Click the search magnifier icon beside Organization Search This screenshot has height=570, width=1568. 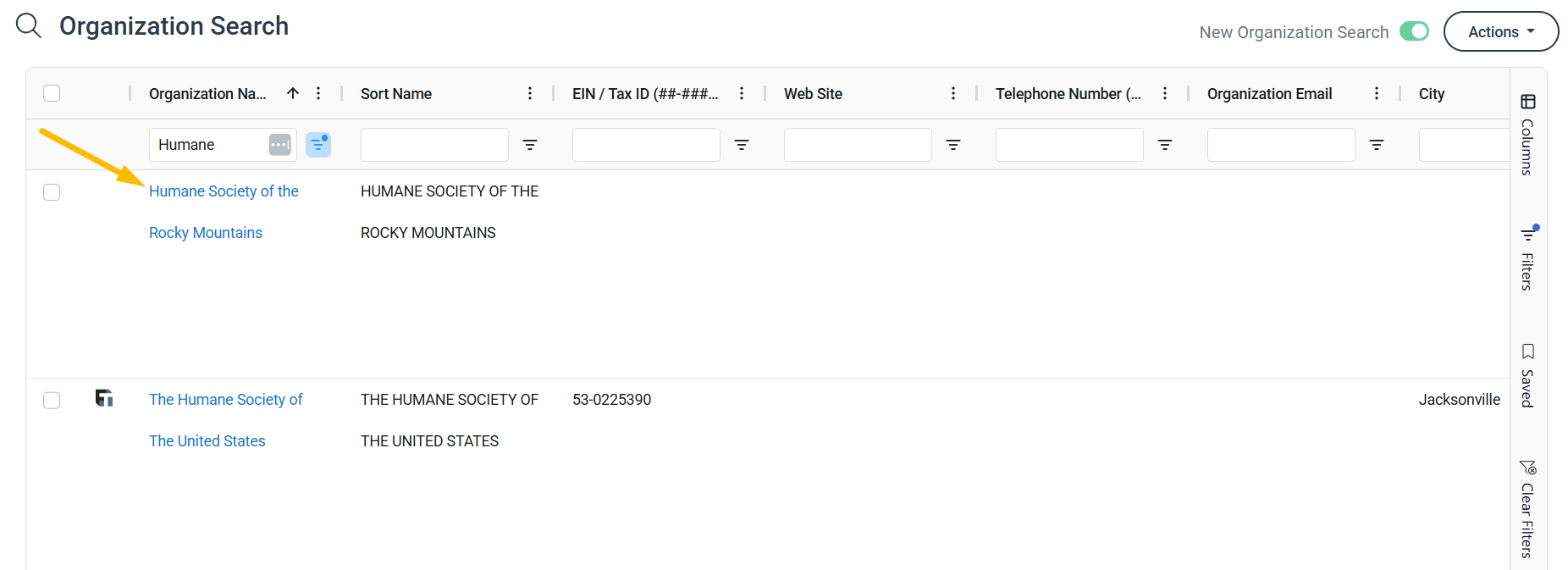coord(29,25)
